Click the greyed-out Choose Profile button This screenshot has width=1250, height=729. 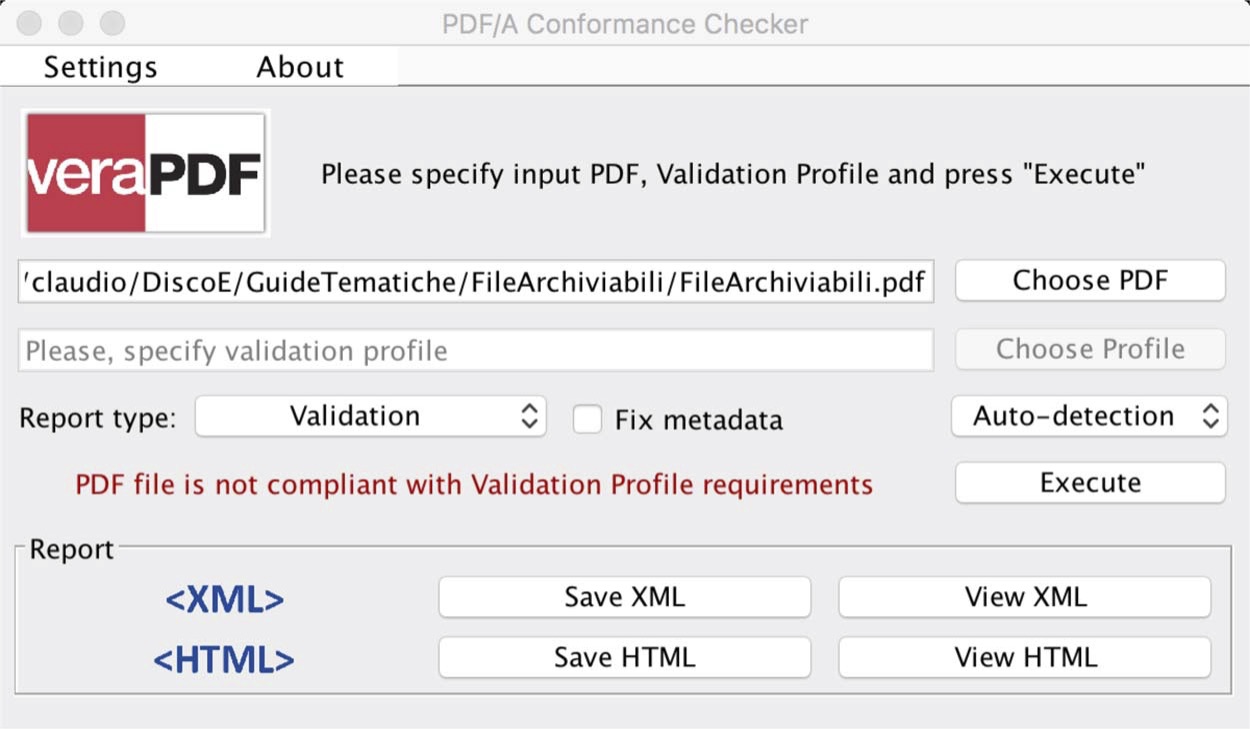pos(1090,349)
